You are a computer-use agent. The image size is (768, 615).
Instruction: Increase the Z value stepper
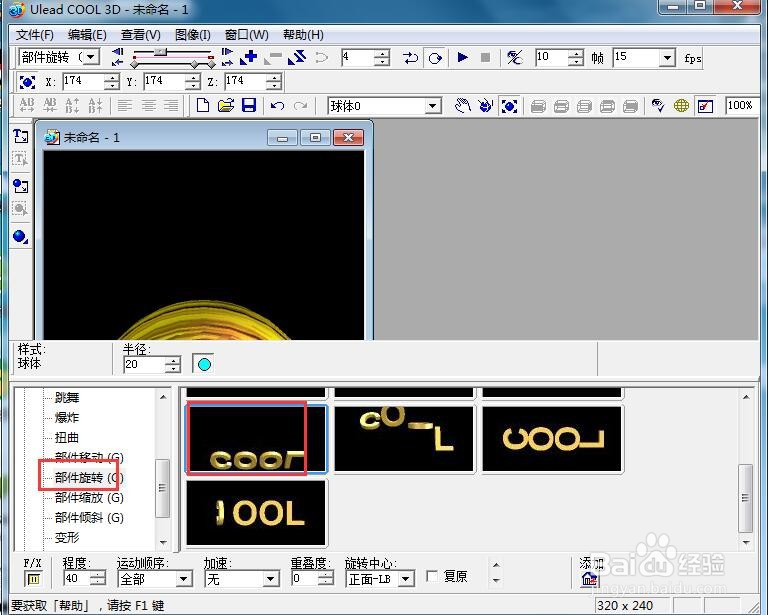click(274, 77)
